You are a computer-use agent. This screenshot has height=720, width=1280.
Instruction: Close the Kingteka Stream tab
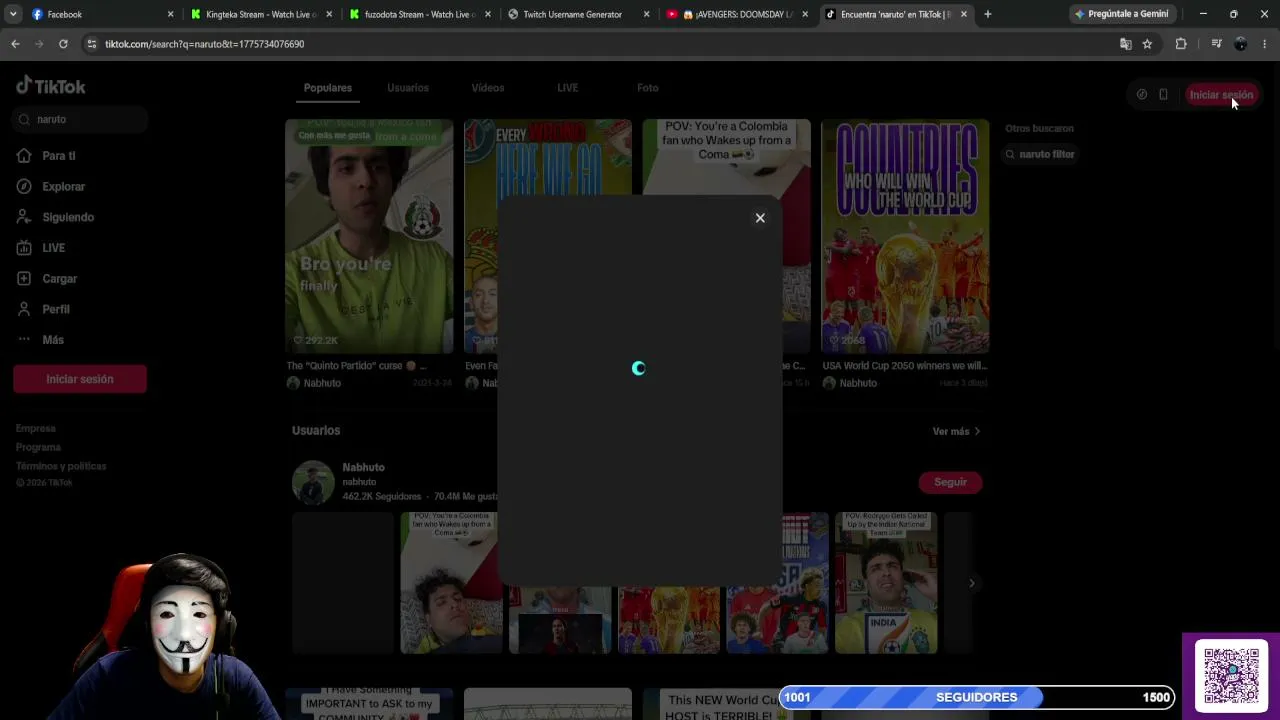pyautogui.click(x=329, y=14)
